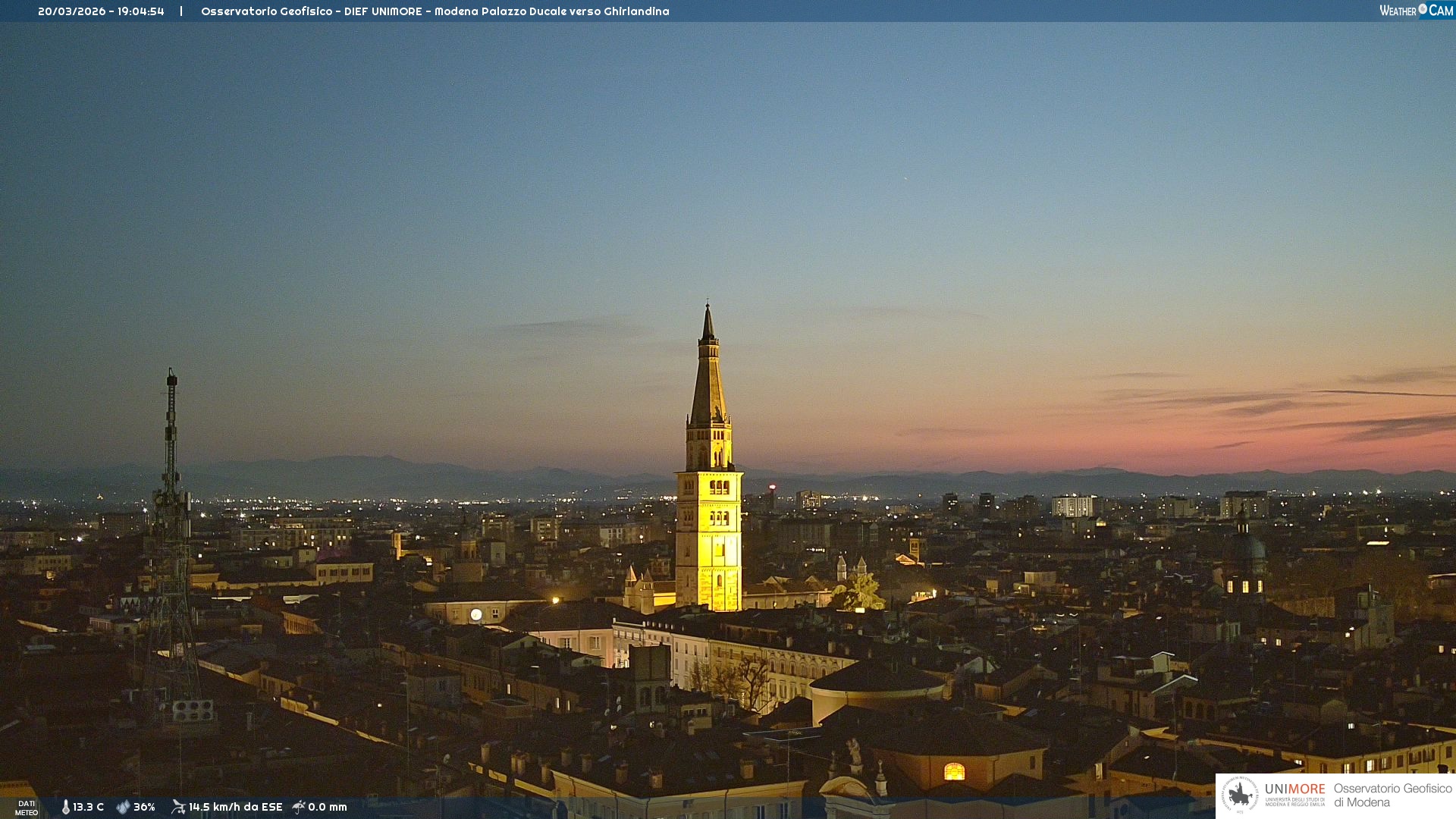This screenshot has width=1456, height=819.
Task: Click the humidity water drops icon
Action: tap(123, 807)
